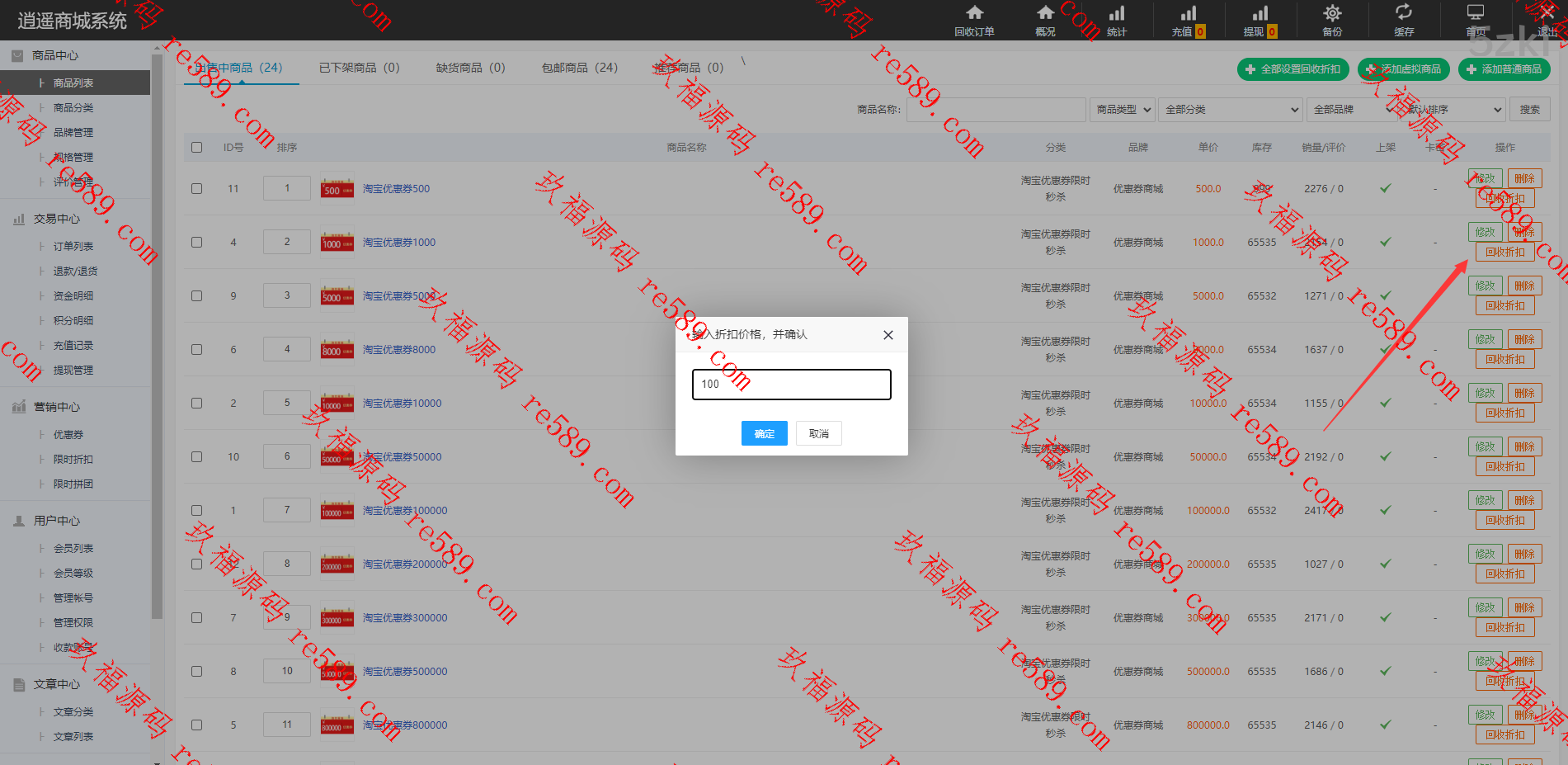
Task: Select checkbox for product ID 4
Action: click(196, 243)
